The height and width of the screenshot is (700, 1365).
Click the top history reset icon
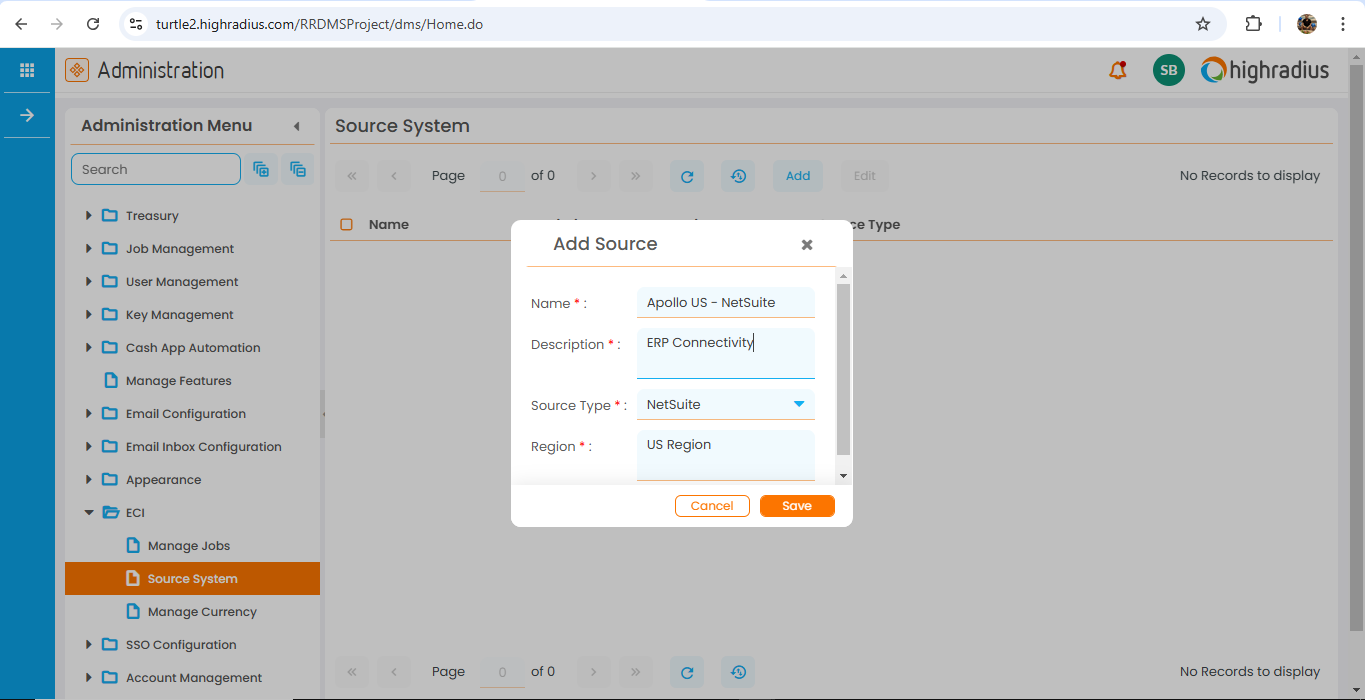(x=738, y=176)
